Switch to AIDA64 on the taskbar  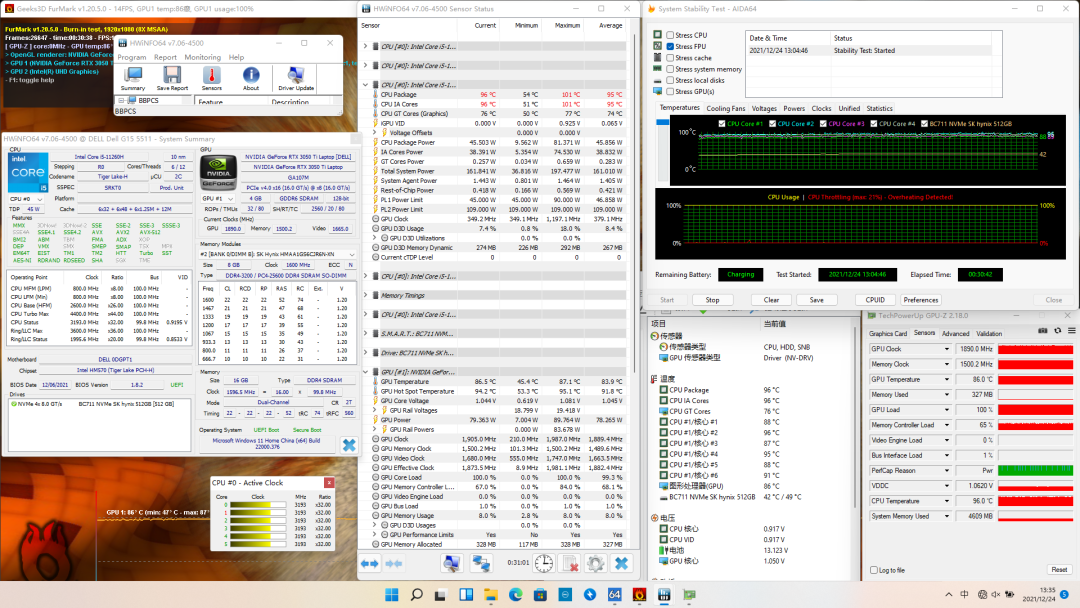point(614,594)
